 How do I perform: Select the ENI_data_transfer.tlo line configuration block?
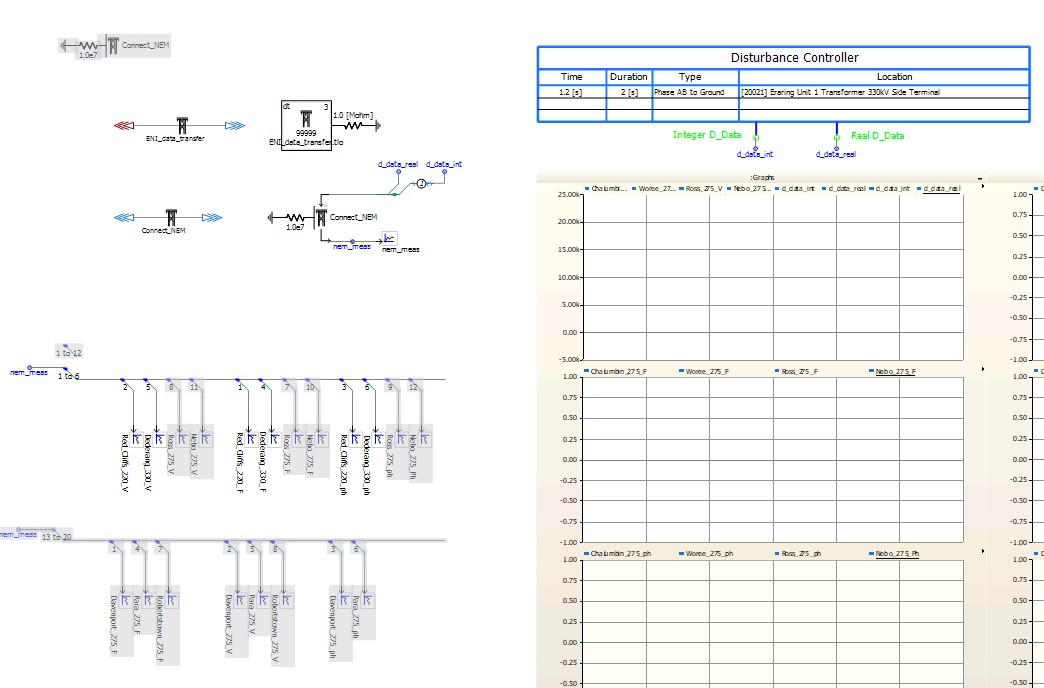click(x=306, y=125)
